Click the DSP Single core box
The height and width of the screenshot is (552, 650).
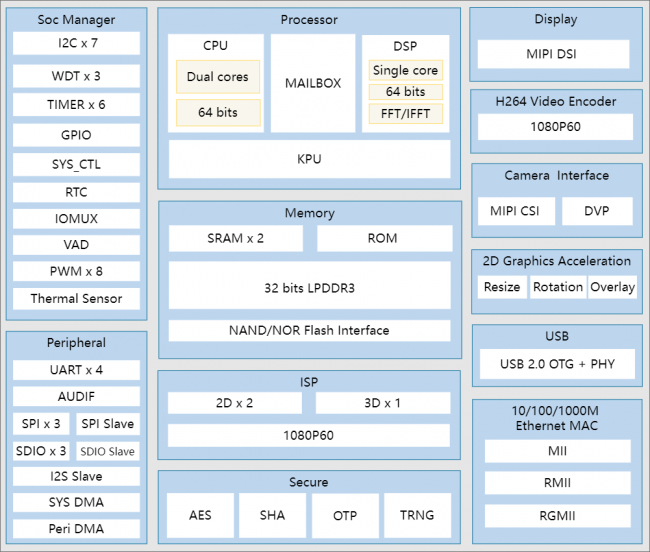[x=405, y=70]
